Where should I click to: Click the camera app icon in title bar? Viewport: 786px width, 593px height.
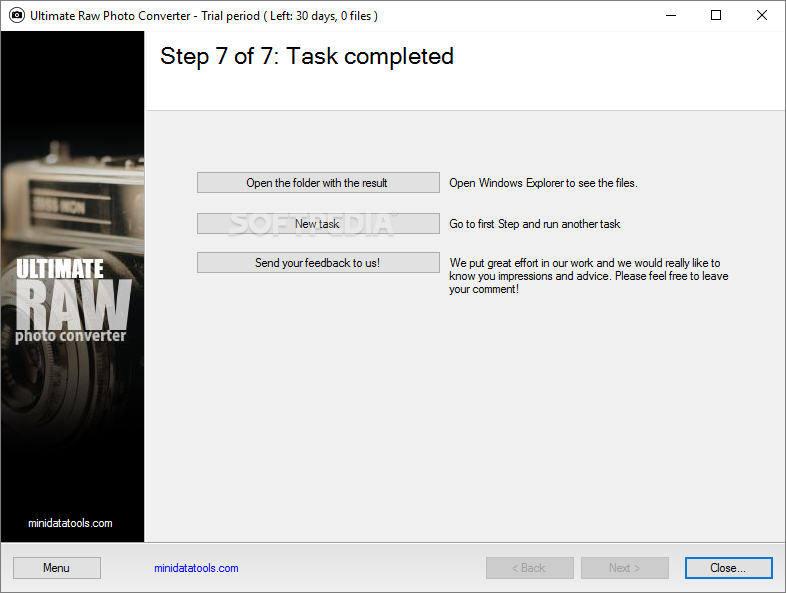click(17, 16)
